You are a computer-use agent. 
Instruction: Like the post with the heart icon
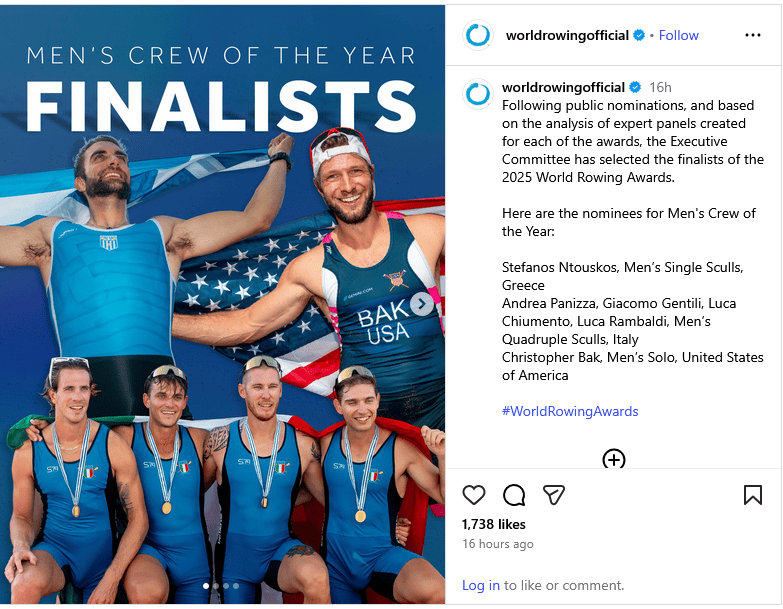click(x=474, y=495)
